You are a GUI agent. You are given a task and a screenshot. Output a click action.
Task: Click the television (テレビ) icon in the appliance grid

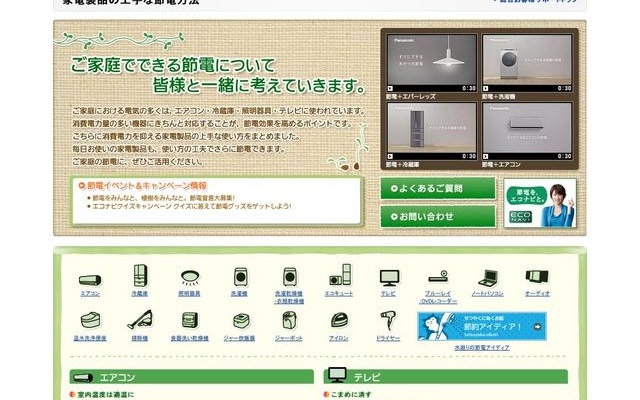(389, 278)
